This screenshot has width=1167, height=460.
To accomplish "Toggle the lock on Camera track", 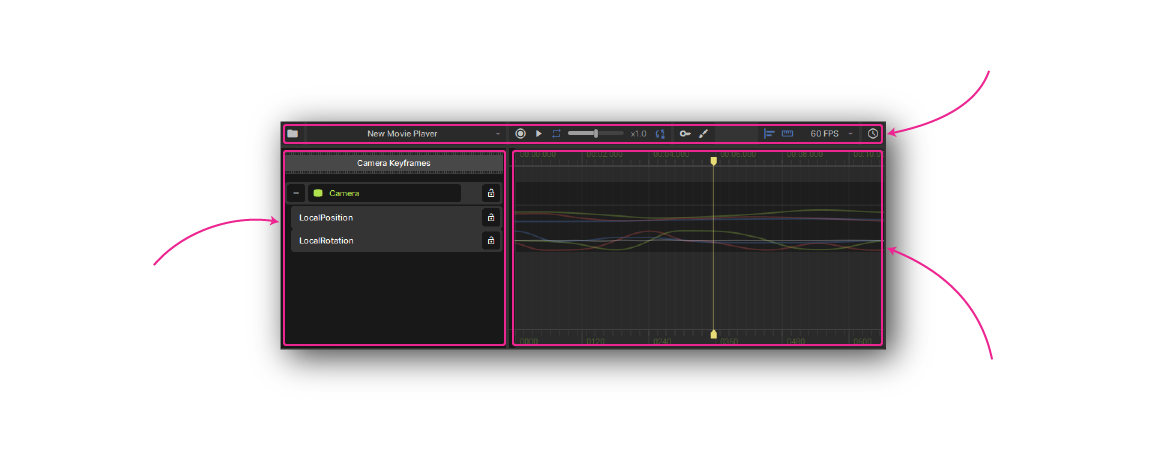I will [490, 193].
